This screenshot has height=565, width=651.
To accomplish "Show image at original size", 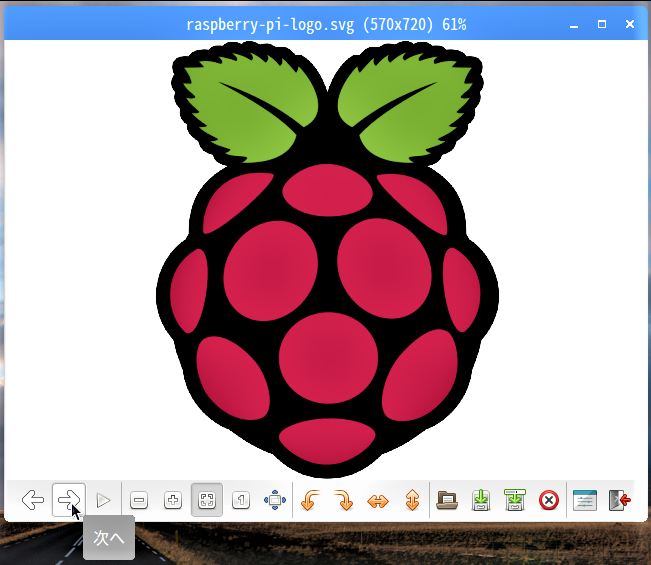I will [x=241, y=500].
